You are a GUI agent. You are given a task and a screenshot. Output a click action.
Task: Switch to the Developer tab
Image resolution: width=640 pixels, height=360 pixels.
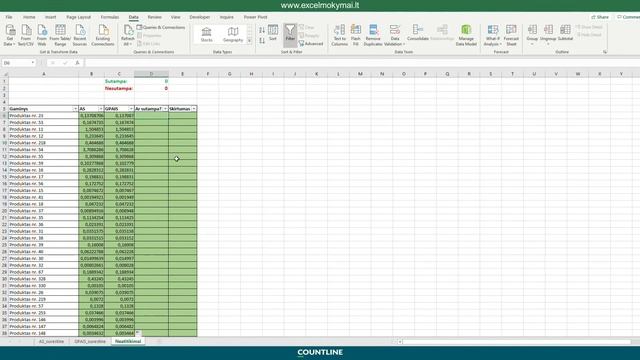coord(200,17)
